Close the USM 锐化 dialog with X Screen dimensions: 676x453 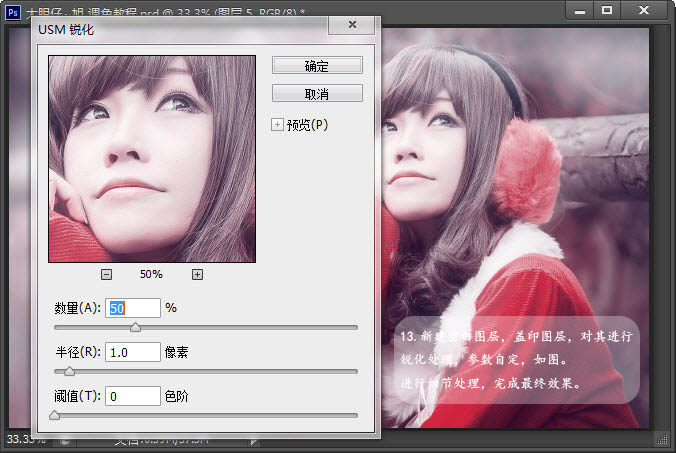coord(353,28)
